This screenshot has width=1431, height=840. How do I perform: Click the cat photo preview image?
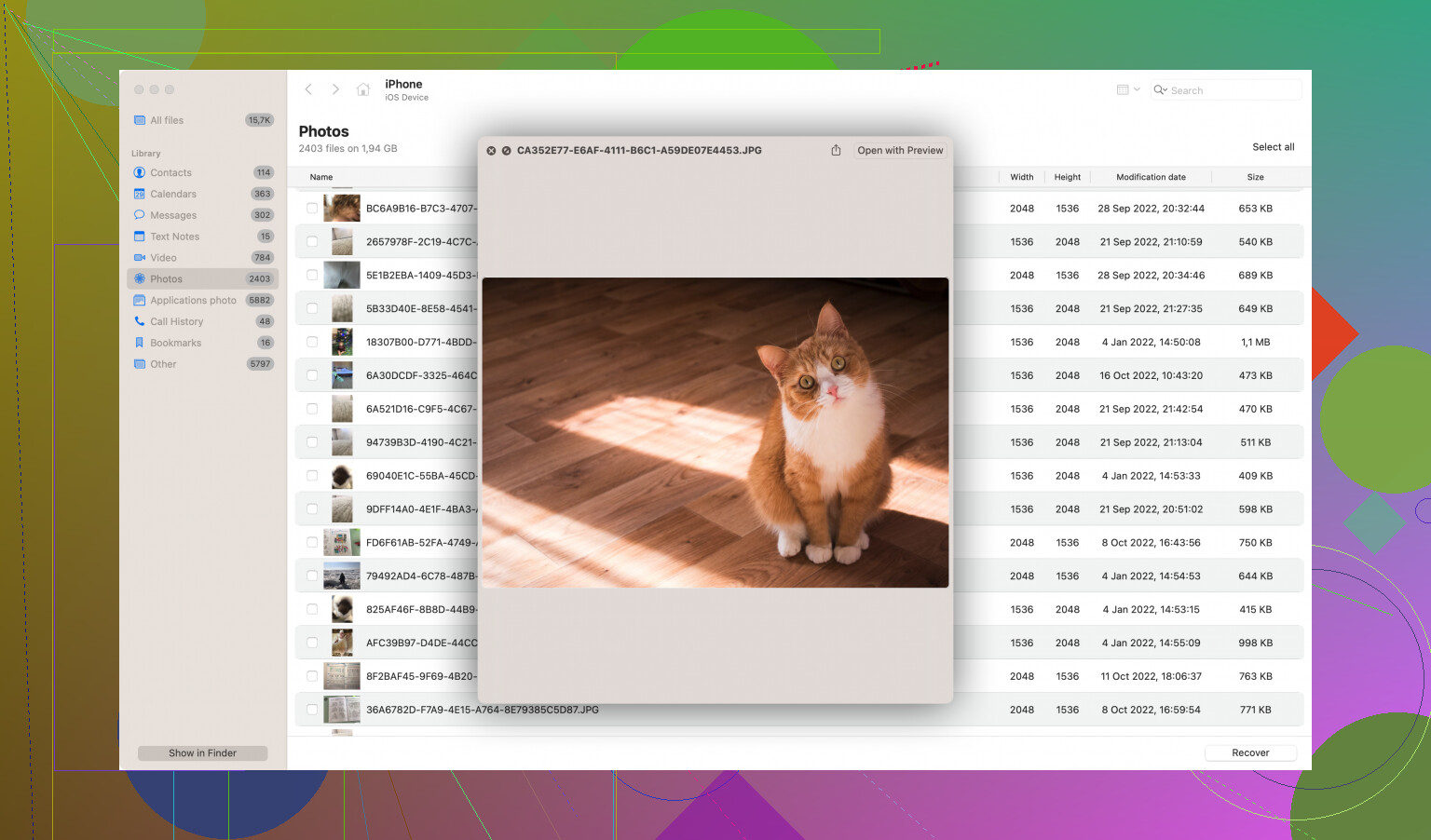[715, 432]
